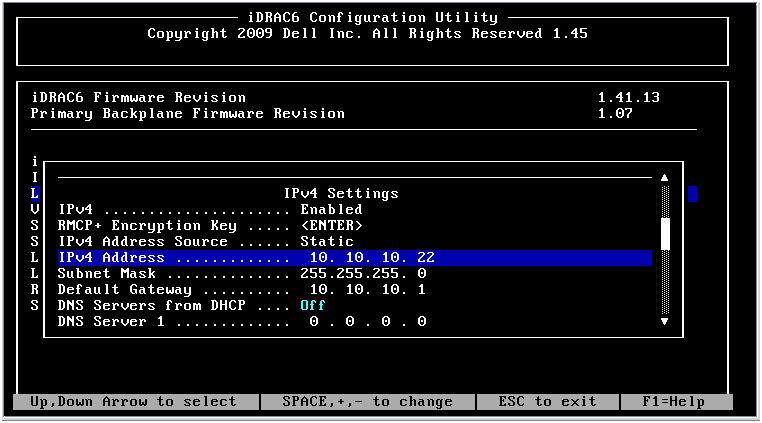Click the Dell copyright line
The image size is (762, 423).
[x=367, y=34]
